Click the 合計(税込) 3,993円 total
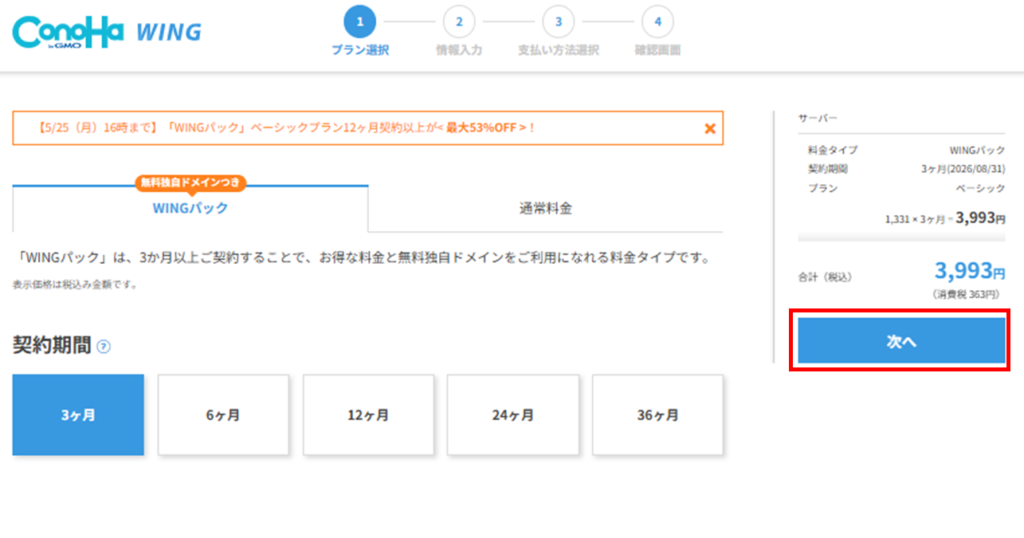The width and height of the screenshot is (1024, 538). (970, 270)
